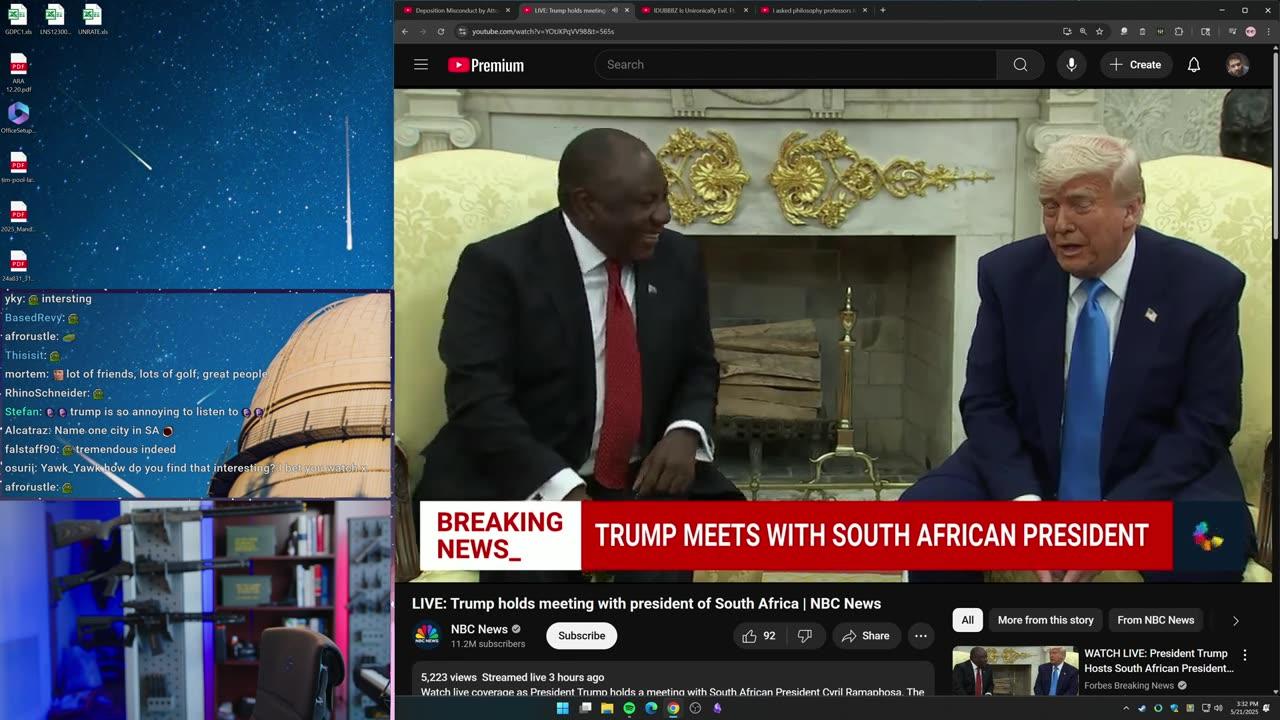Click falstaff90's tremendous indeed chat message

click(90, 449)
